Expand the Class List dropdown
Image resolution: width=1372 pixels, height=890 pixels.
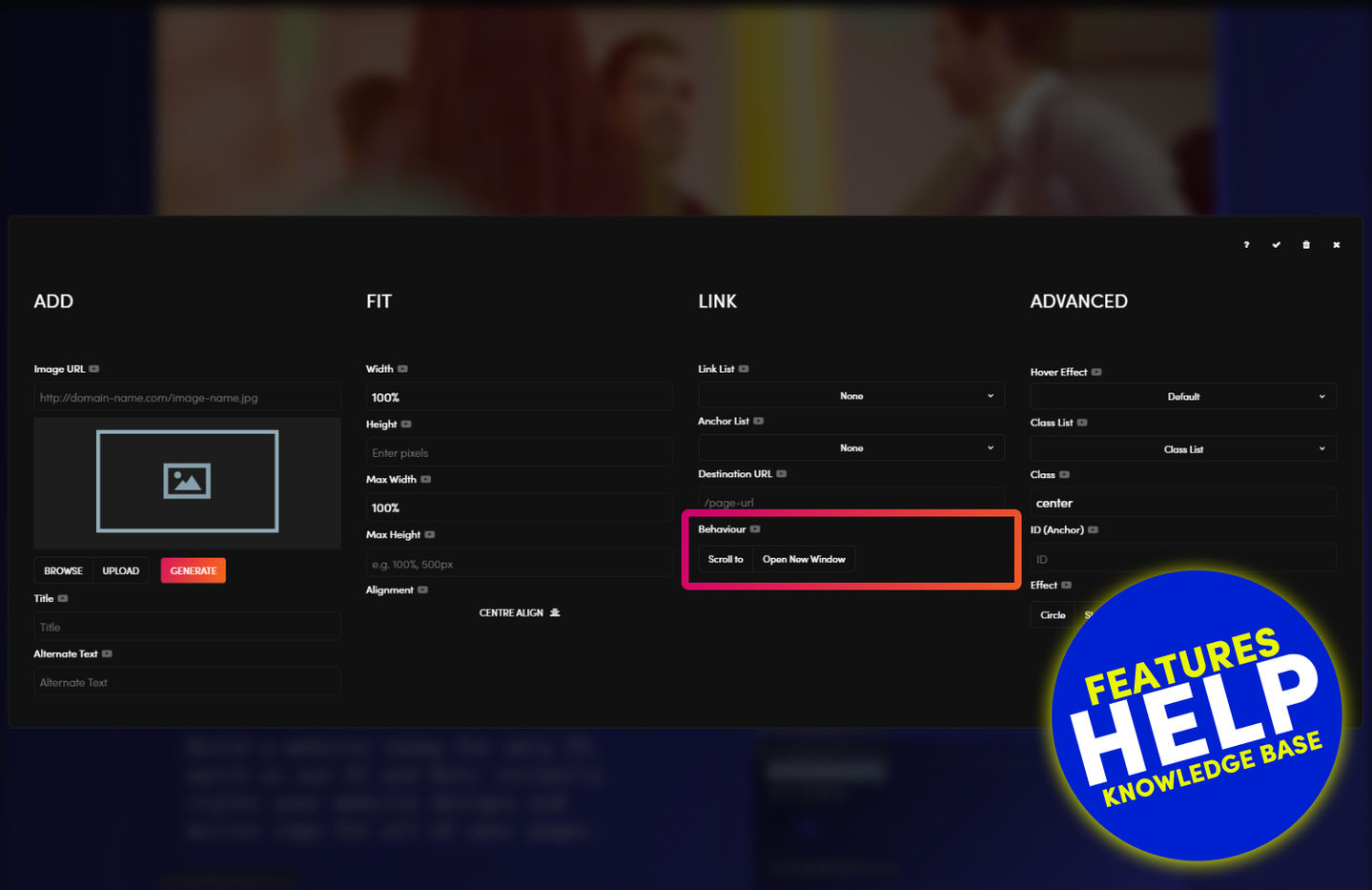[x=1183, y=449]
